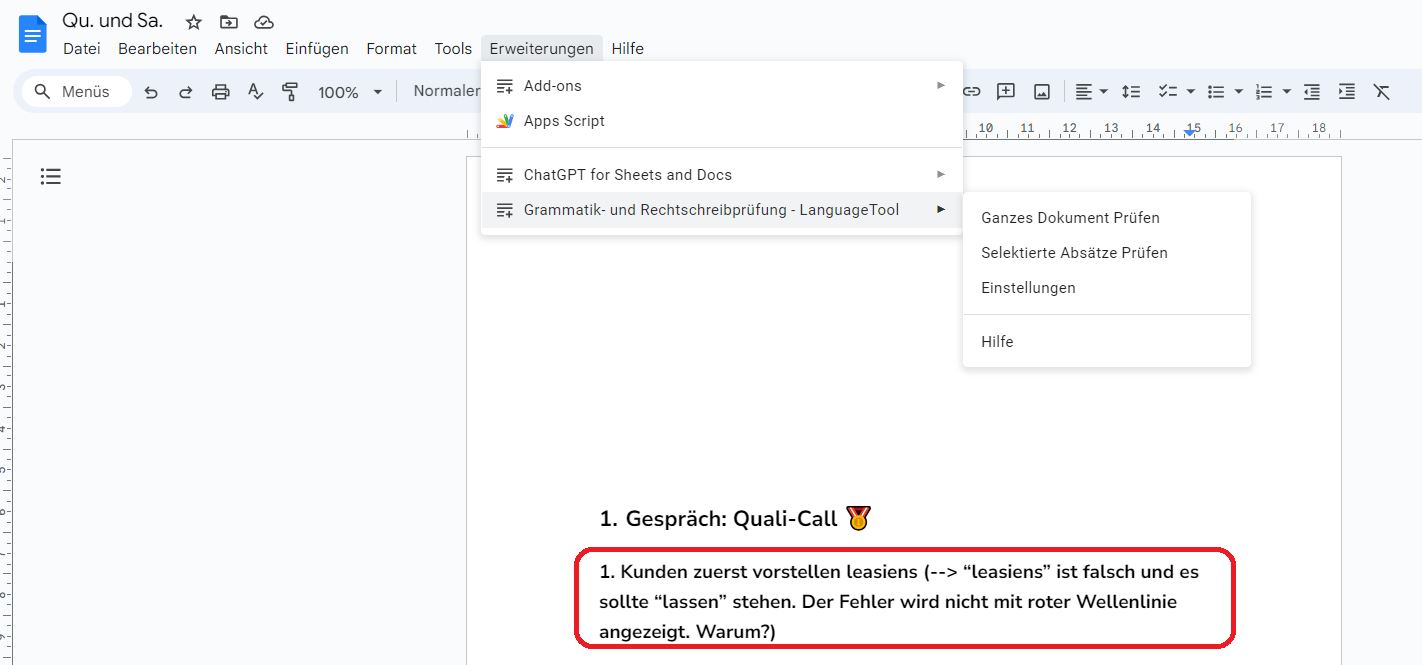This screenshot has width=1422, height=665.
Task: Show the document outline
Action: coord(51,177)
